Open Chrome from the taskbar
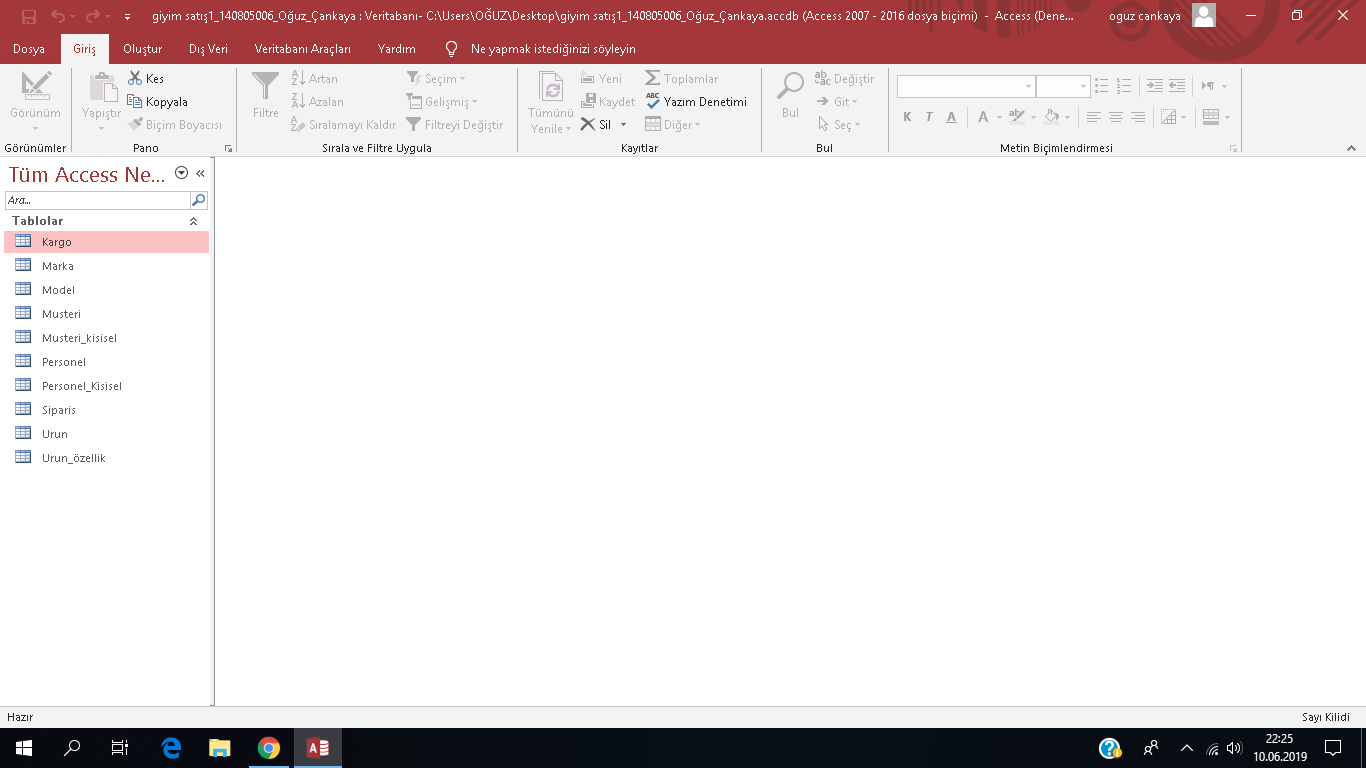 [269, 747]
